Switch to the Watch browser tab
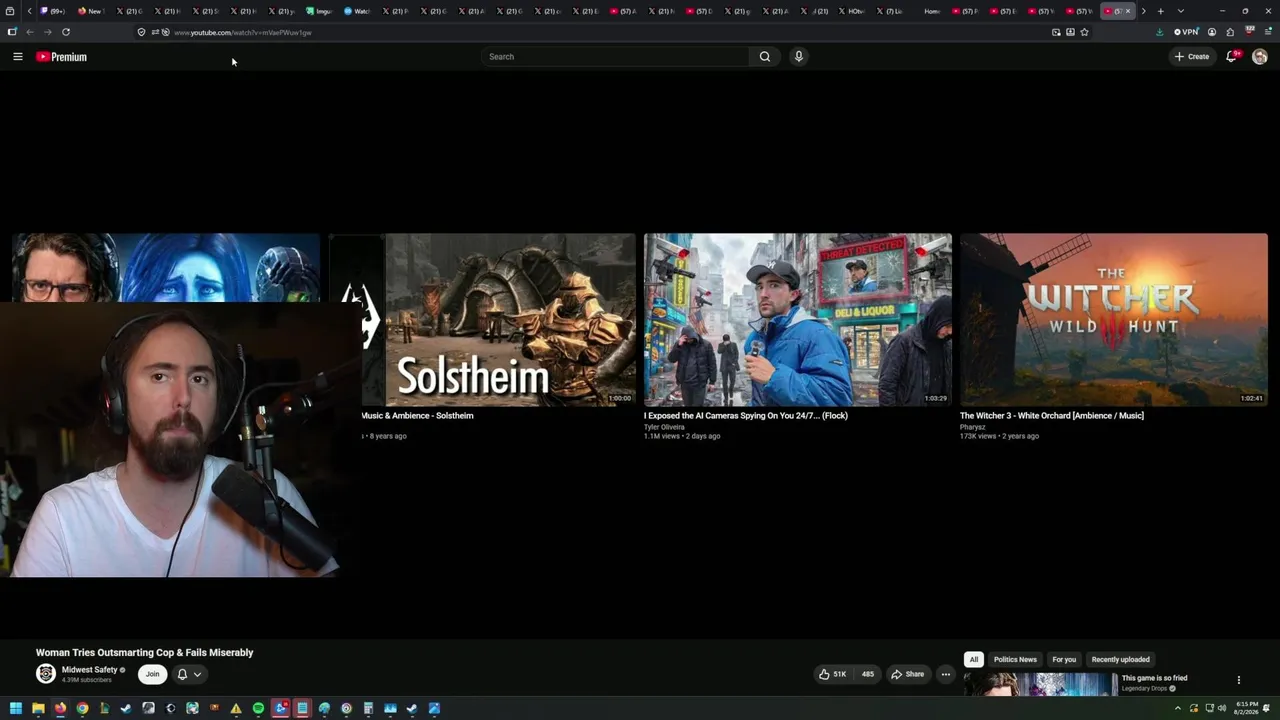 tap(356, 11)
